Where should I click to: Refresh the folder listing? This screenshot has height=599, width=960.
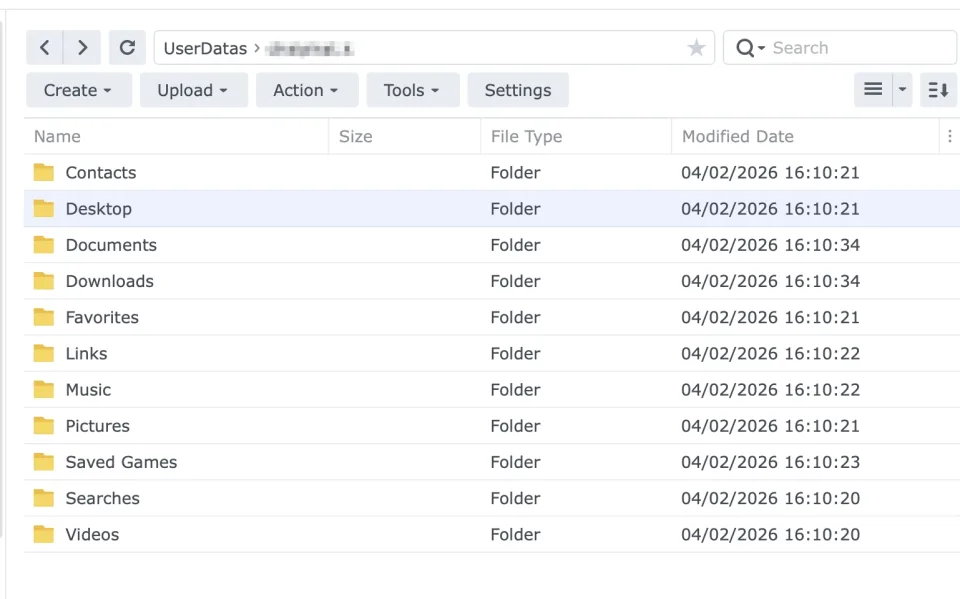click(127, 48)
